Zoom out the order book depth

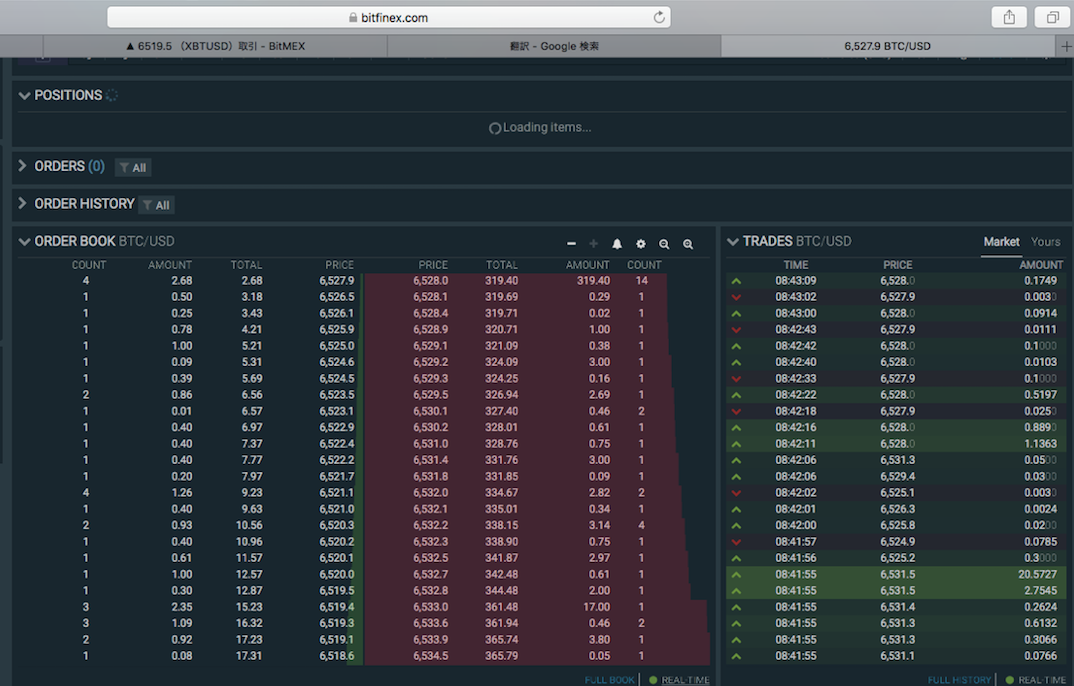664,244
